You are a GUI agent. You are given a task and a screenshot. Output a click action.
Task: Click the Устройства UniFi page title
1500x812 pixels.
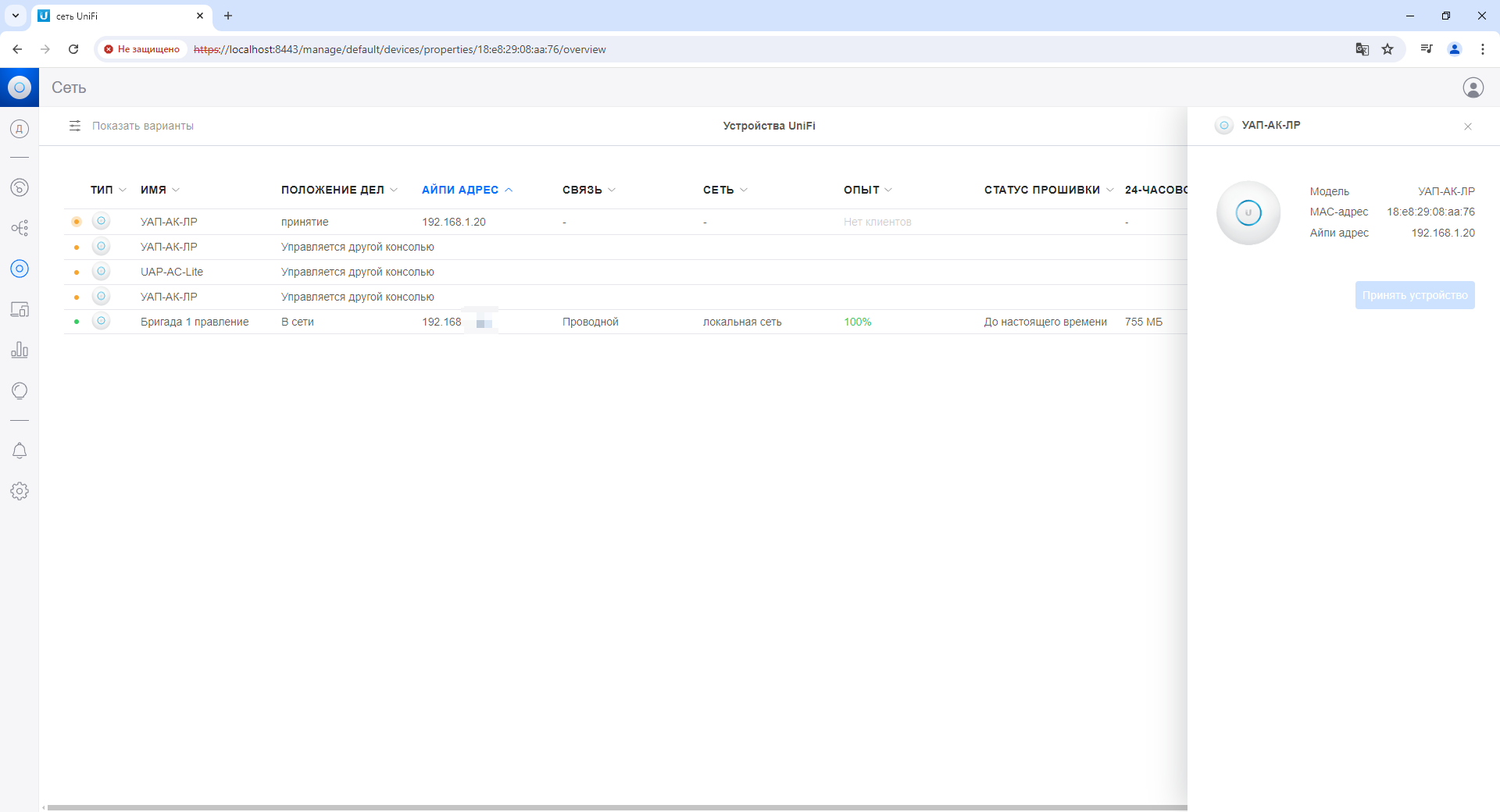pos(770,126)
